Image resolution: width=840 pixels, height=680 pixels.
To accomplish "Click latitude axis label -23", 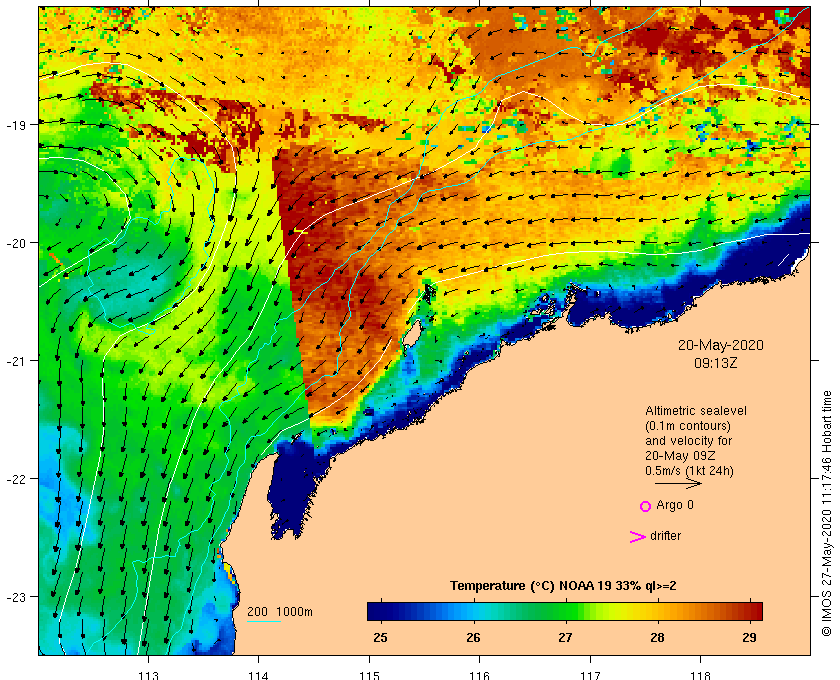I will tap(16, 597).
